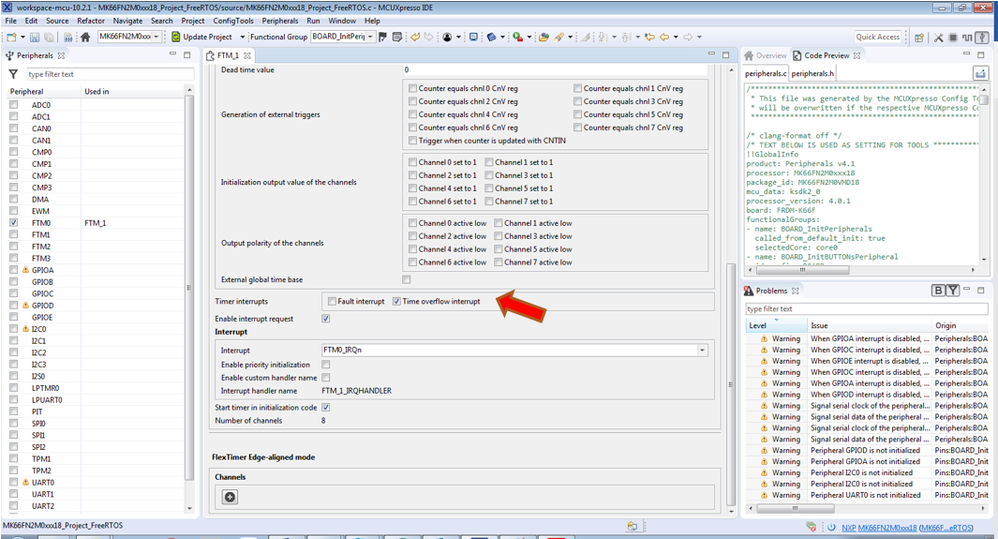The height and width of the screenshot is (539, 998).
Task: Check Trigger when counter is updated with CNTIN
Action: pos(412,141)
